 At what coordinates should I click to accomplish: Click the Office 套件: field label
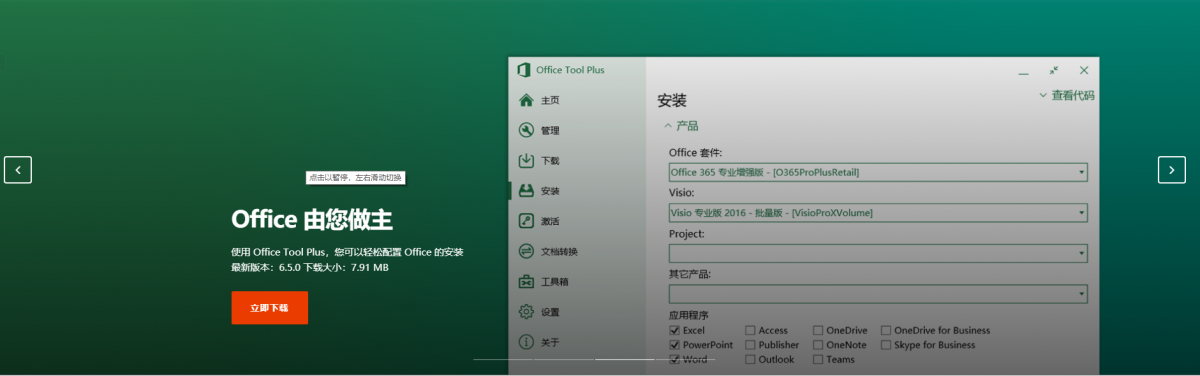point(695,153)
